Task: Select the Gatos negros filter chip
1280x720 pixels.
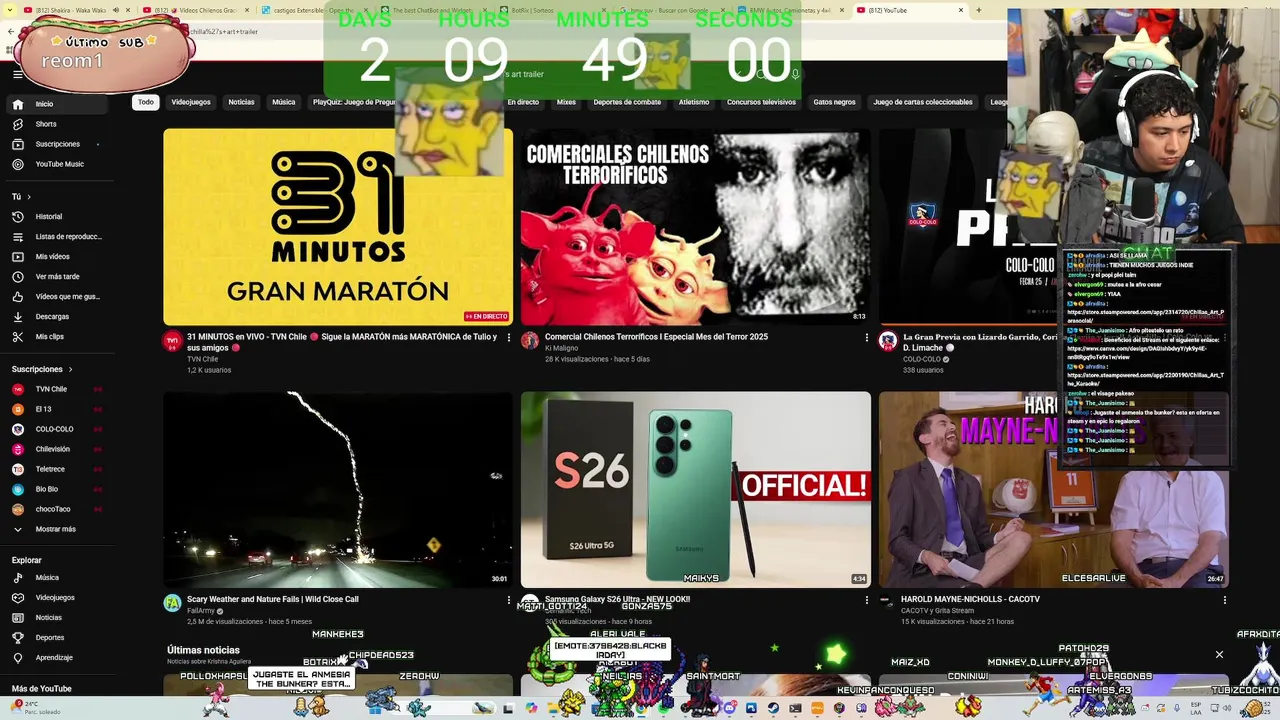Action: pos(834,102)
